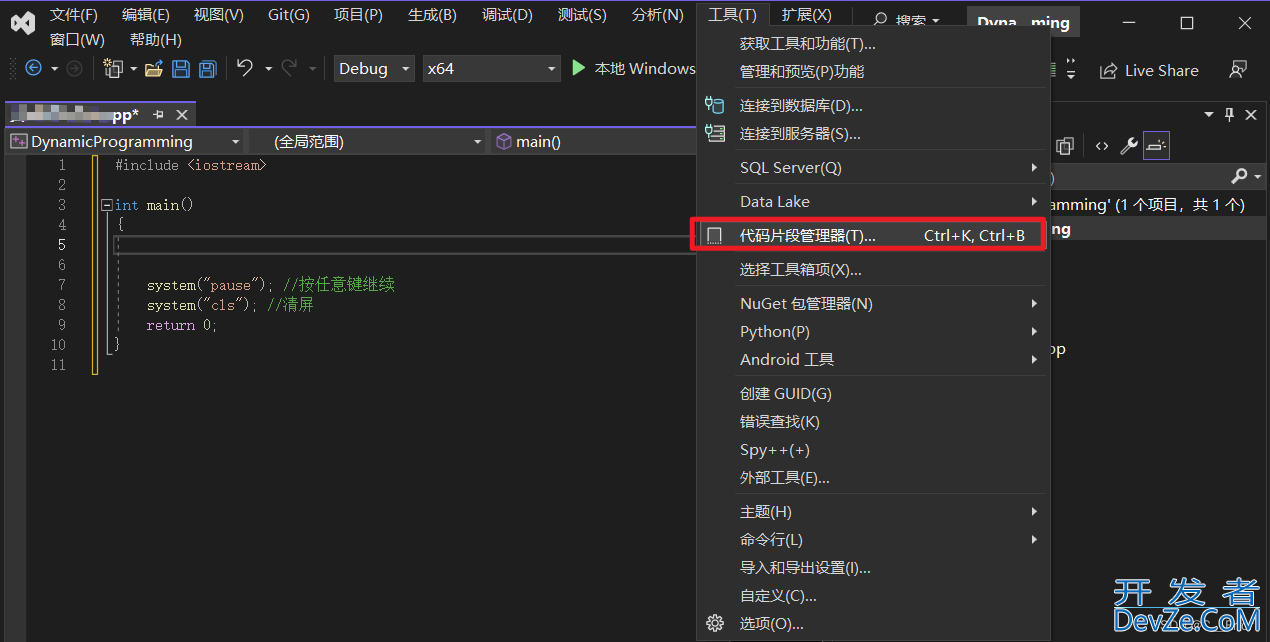Open the 全局范围 scope dropdown
Screen dimensions: 1270x642
point(477,142)
